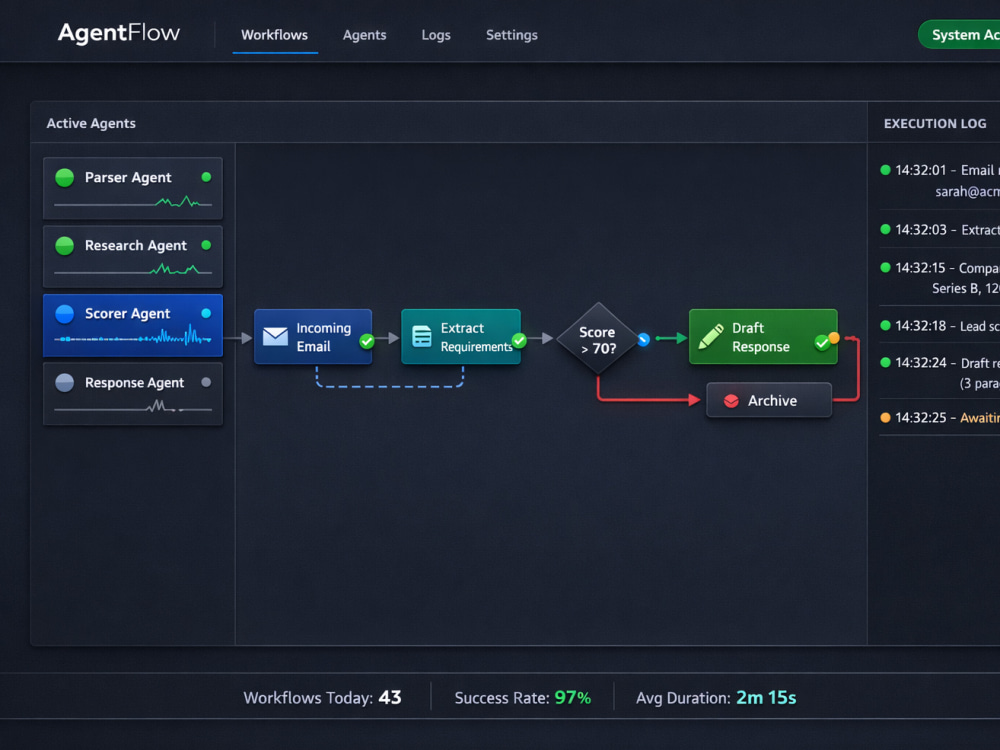The width and height of the screenshot is (1000, 750).
Task: Click the 14:32:24 execution log entry
Action: point(939,372)
